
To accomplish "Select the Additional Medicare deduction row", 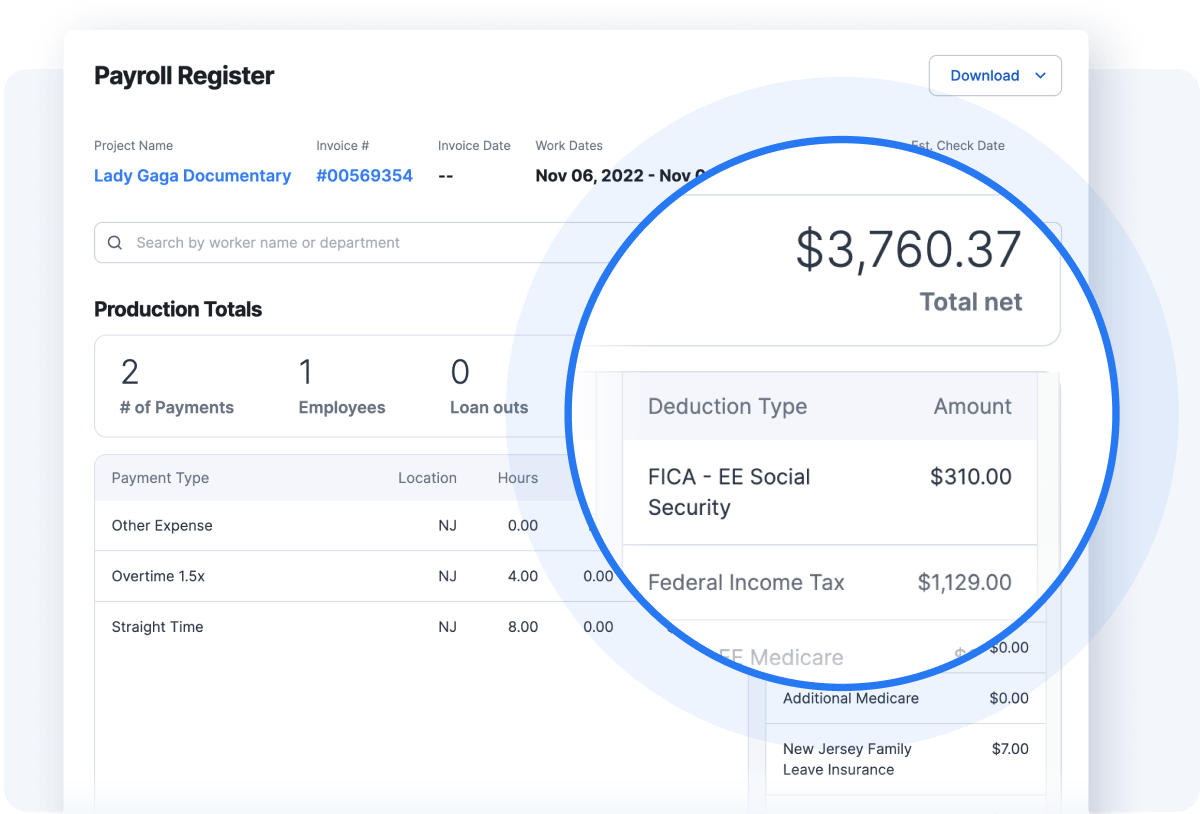I will pyautogui.click(x=851, y=698).
